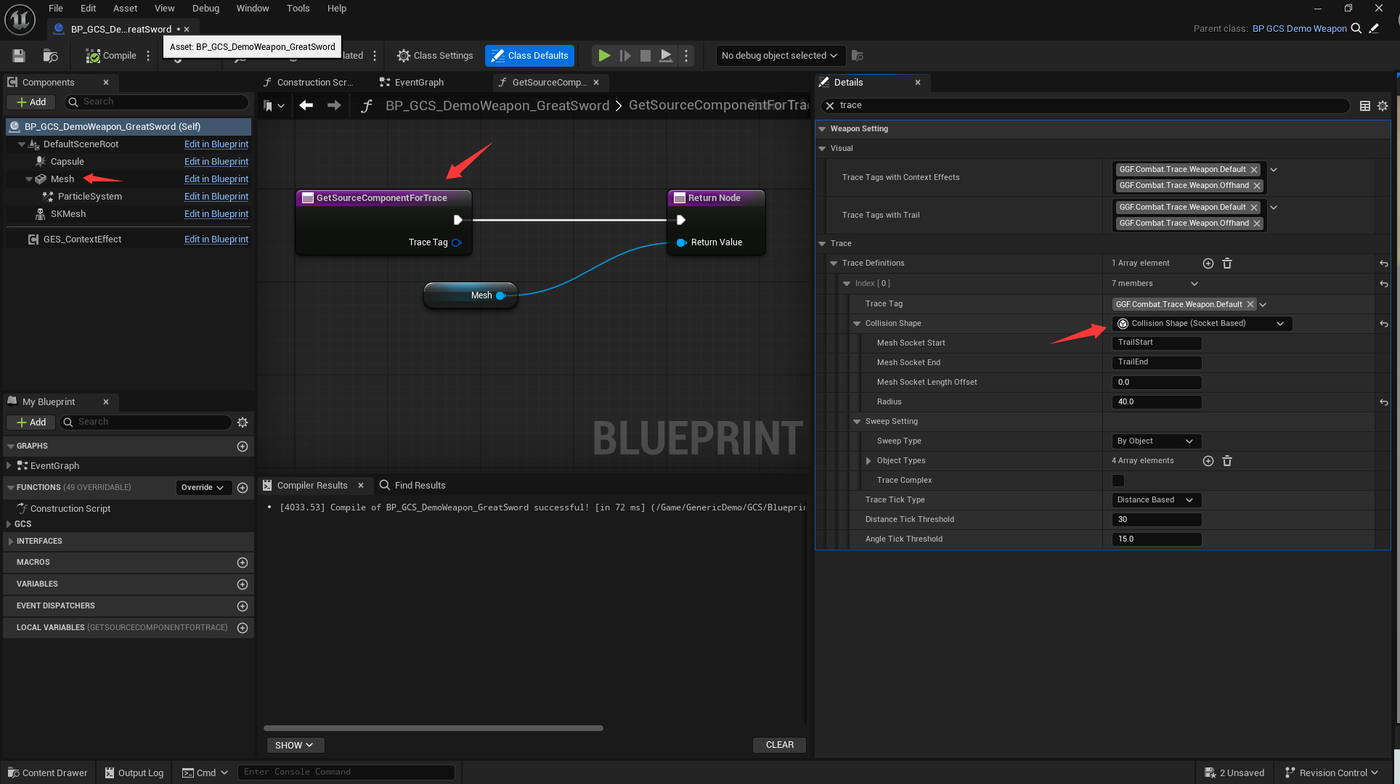Click the Browse to asset icon beside Save

tap(50, 56)
